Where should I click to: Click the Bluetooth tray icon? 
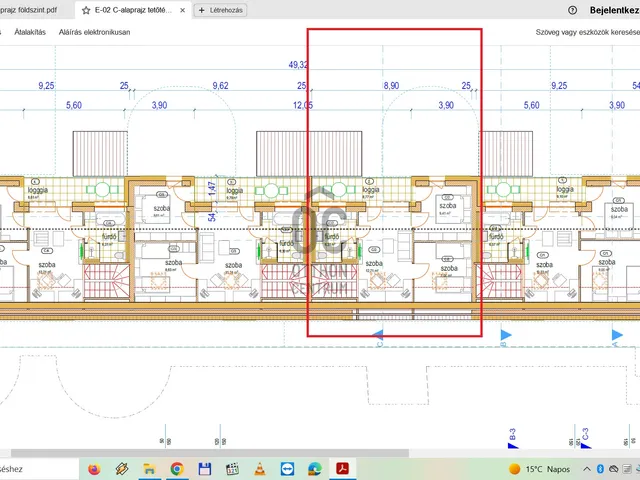point(600,469)
